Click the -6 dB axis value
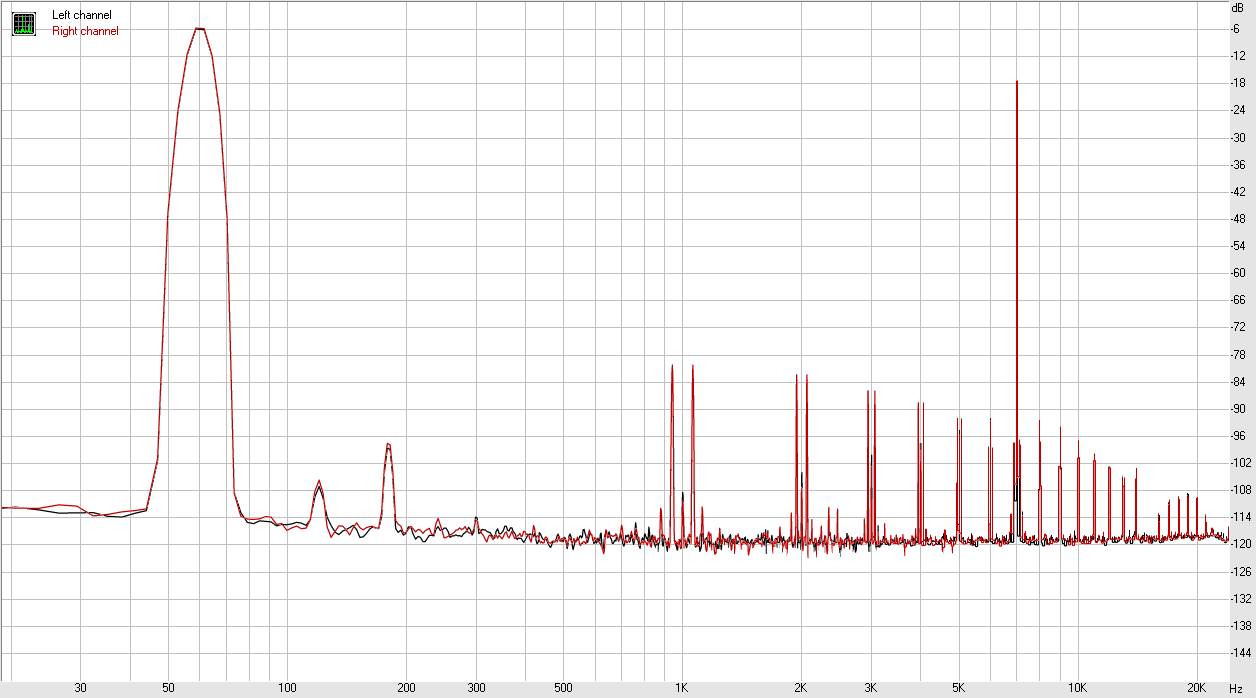The height and width of the screenshot is (698, 1256). tap(1238, 29)
